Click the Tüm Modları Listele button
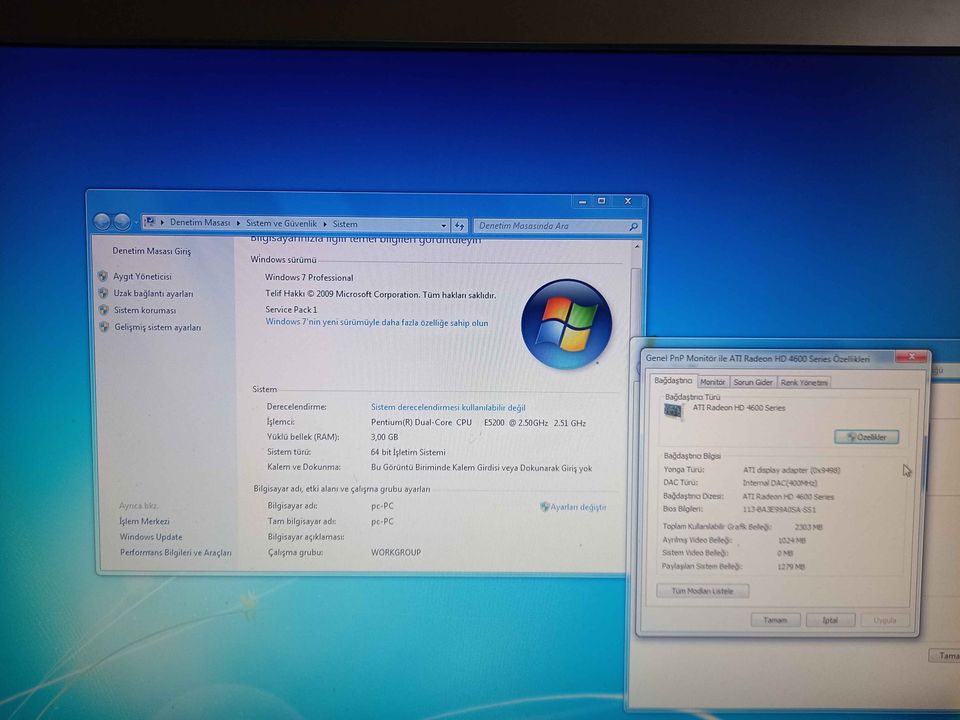Image resolution: width=960 pixels, height=720 pixels. click(x=702, y=591)
